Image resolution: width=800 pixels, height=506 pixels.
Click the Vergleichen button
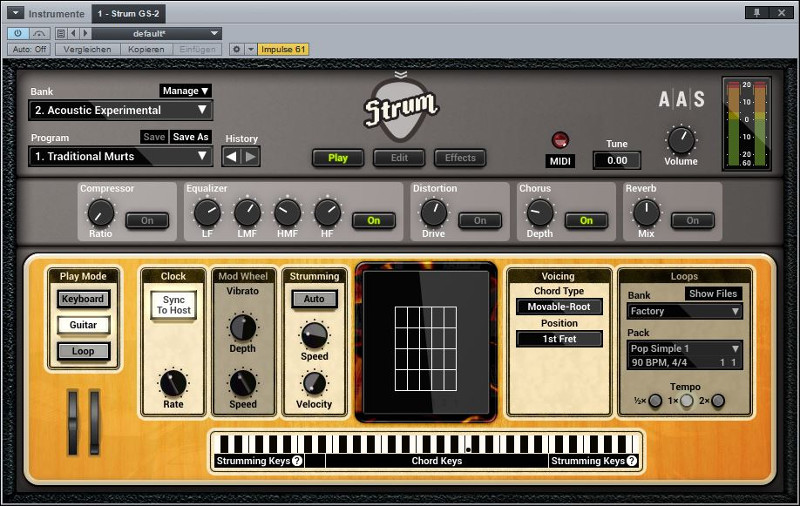pyautogui.click(x=87, y=49)
